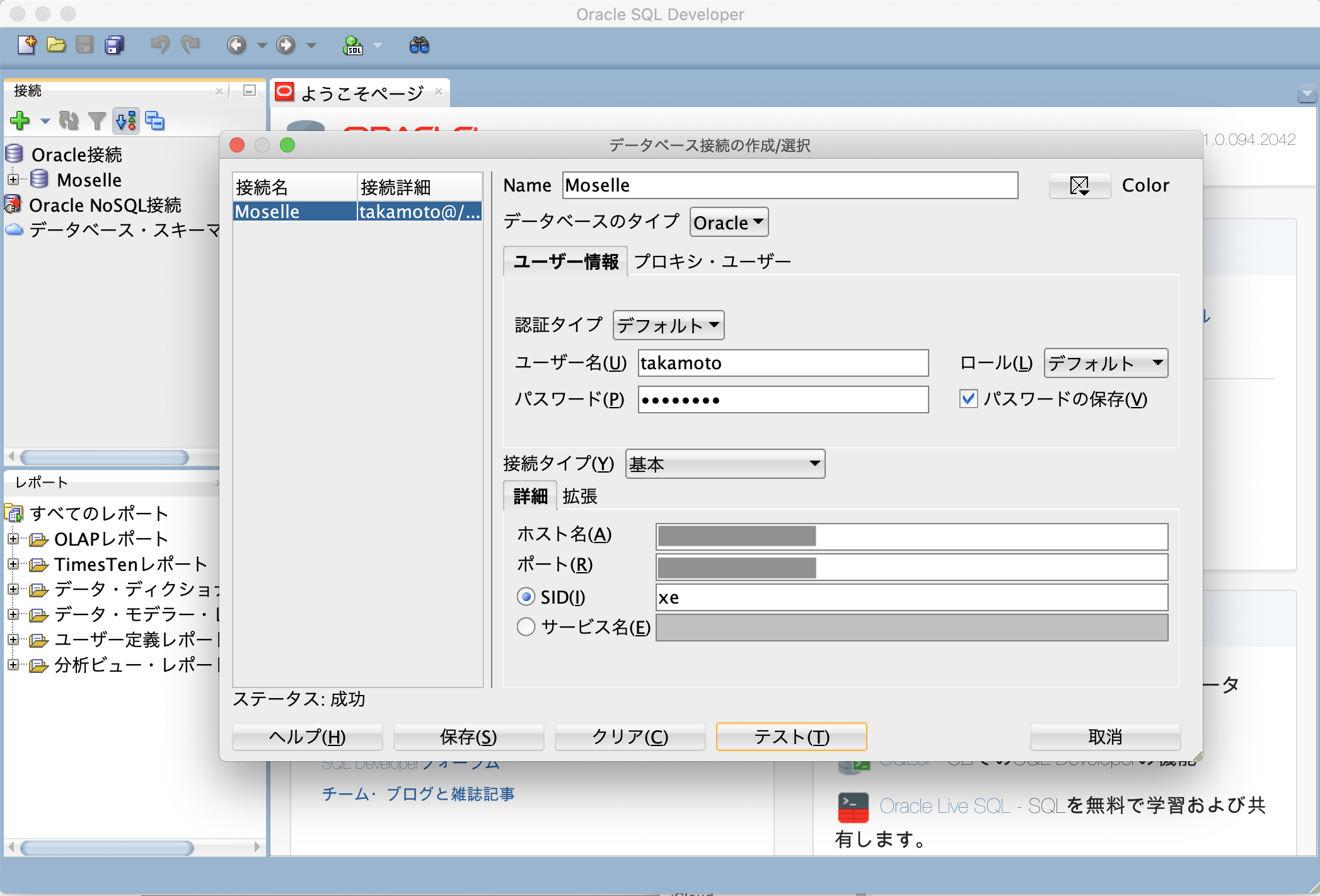The image size is (1320, 896).
Task: Open the authentication type dropdown
Action: pos(669,325)
